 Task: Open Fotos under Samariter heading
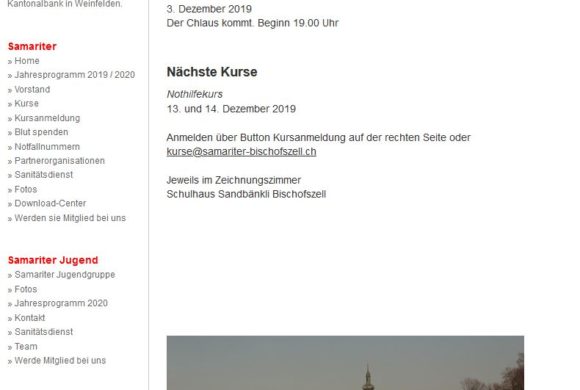[x=26, y=189]
